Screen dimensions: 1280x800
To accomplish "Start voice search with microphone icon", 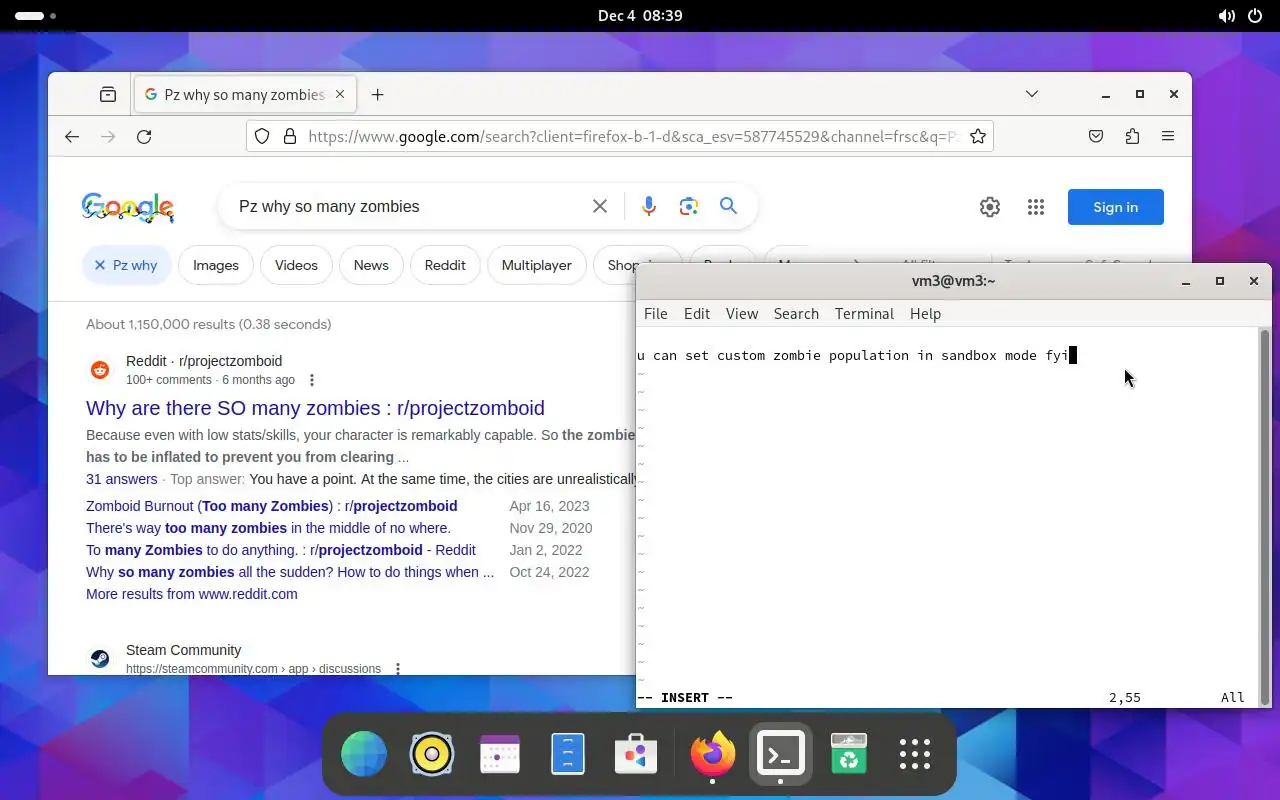I will point(649,206).
